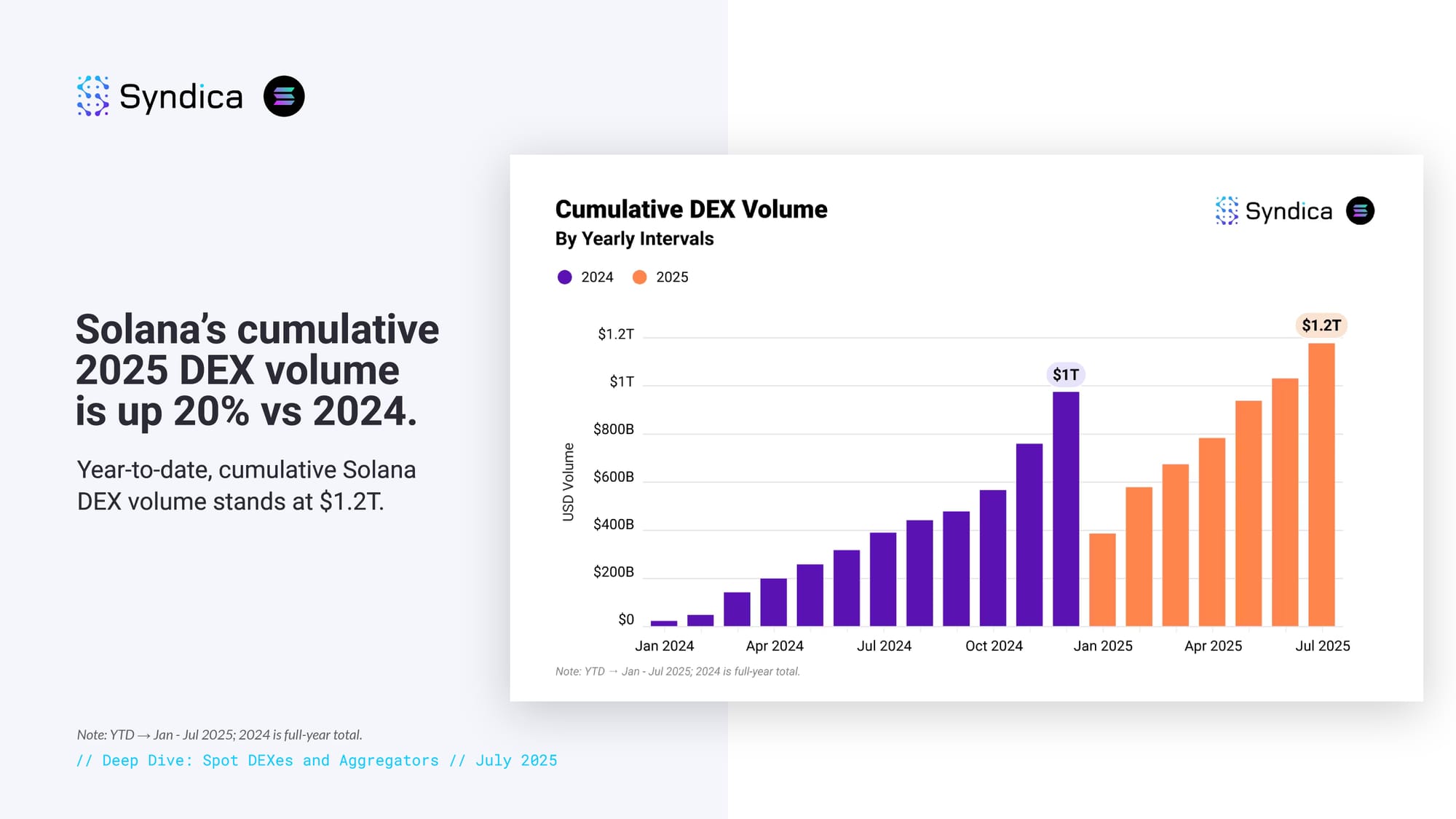1456x819 pixels.
Task: Click the 'By Yearly Intervals' subtitle
Action: click(634, 239)
